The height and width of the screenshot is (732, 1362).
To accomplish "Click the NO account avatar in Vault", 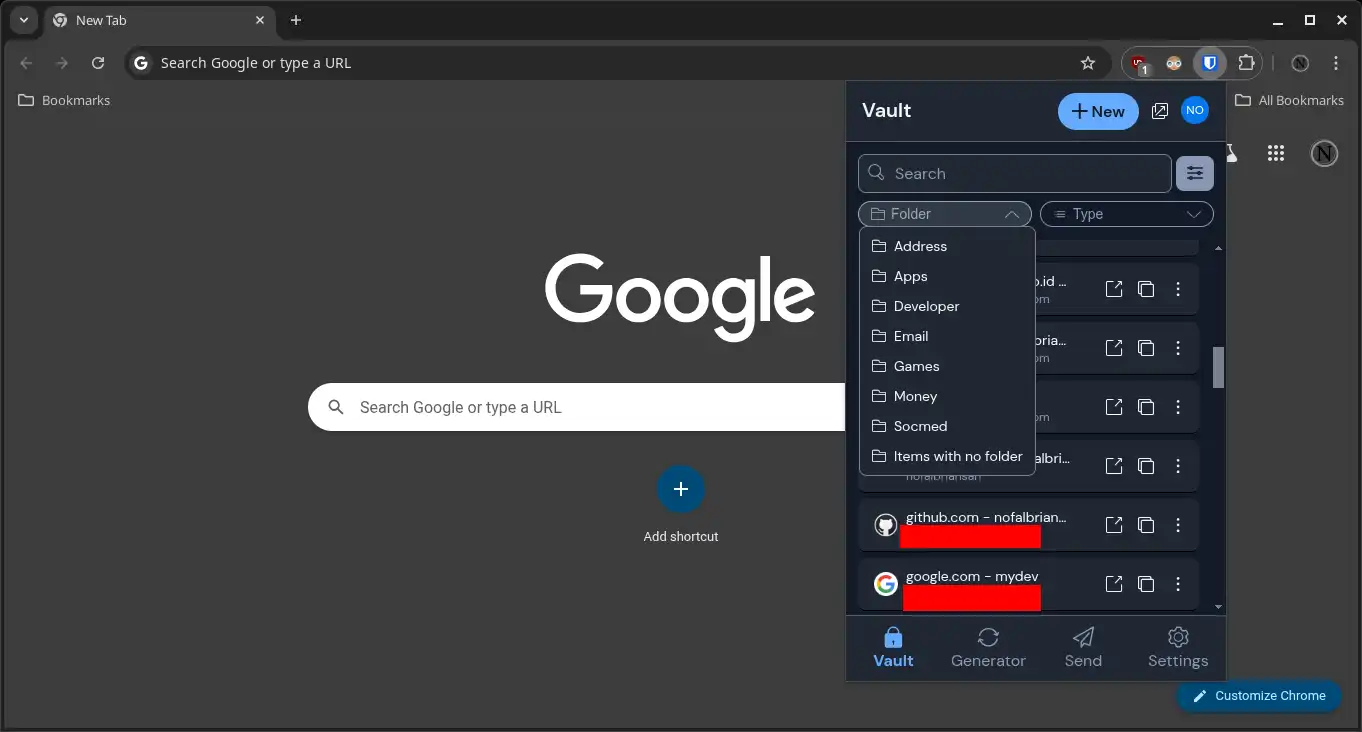I will (x=1194, y=111).
